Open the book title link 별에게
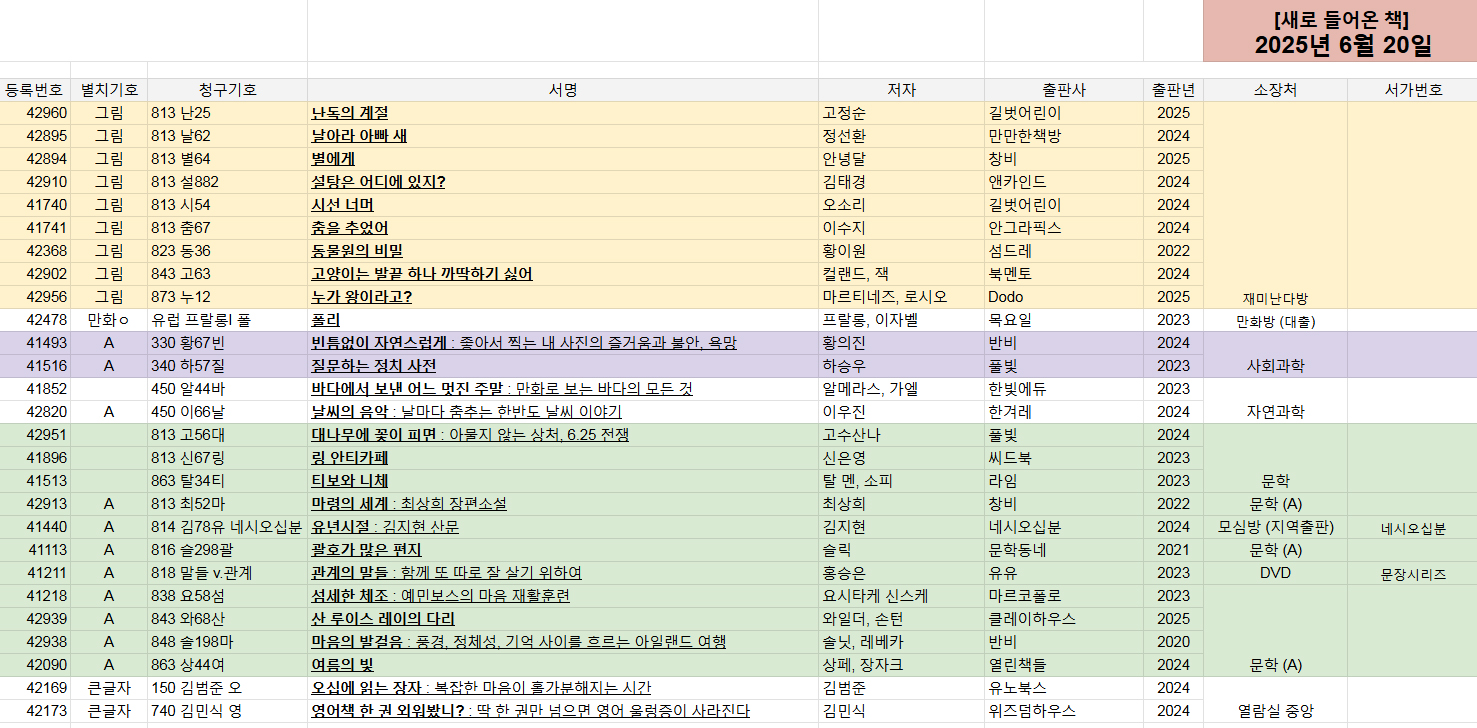Viewport: 1477px width, 728px height. (333, 159)
